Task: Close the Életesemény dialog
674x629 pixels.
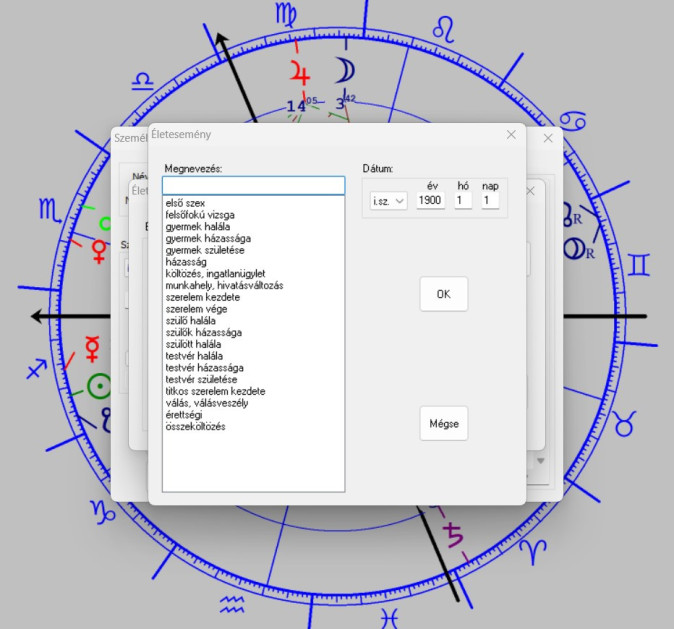Action: (511, 134)
